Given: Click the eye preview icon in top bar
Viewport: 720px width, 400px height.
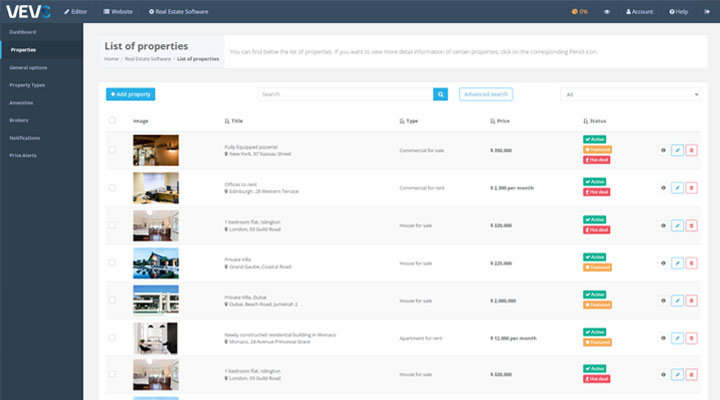Looking at the screenshot, I should pos(607,11).
